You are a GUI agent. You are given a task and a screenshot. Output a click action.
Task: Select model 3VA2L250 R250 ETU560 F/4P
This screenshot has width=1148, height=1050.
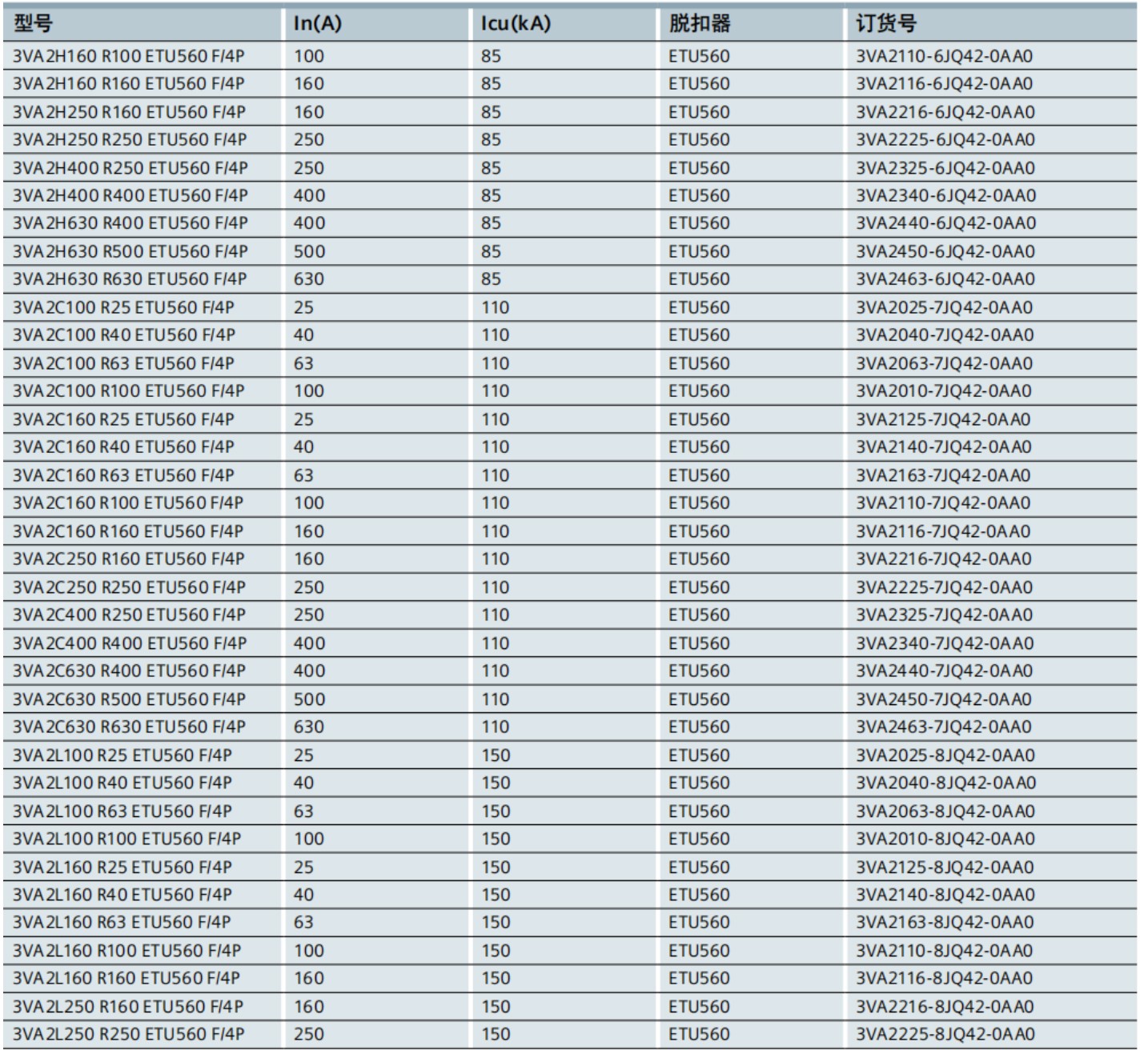(x=129, y=1034)
